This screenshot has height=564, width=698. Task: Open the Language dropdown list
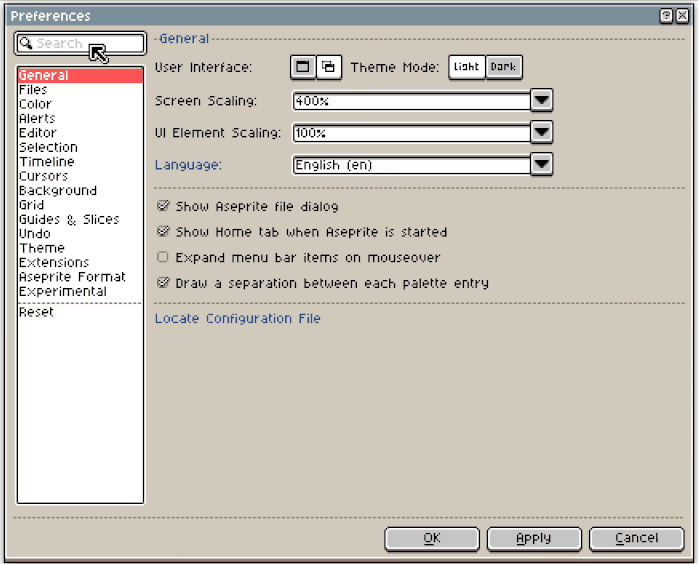click(x=541, y=164)
